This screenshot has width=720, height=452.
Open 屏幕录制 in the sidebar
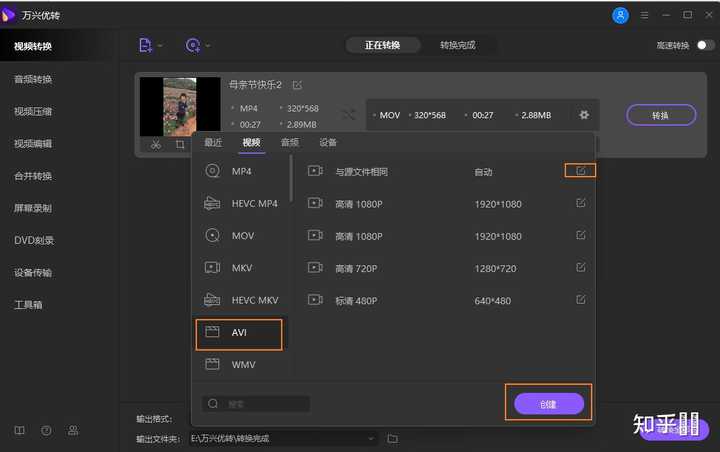click(x=33, y=208)
